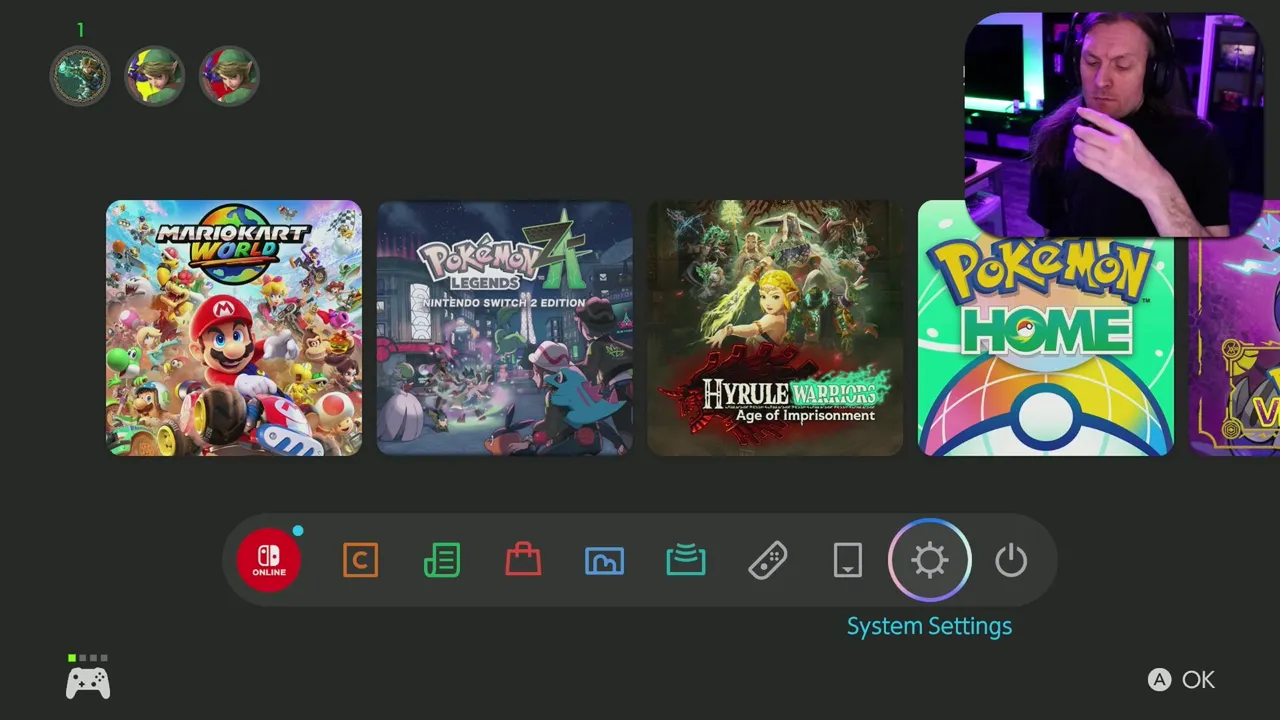Image resolution: width=1280 pixels, height=720 pixels.
Task: Open Nintendo eShop shopping bag icon
Action: [x=523, y=560]
